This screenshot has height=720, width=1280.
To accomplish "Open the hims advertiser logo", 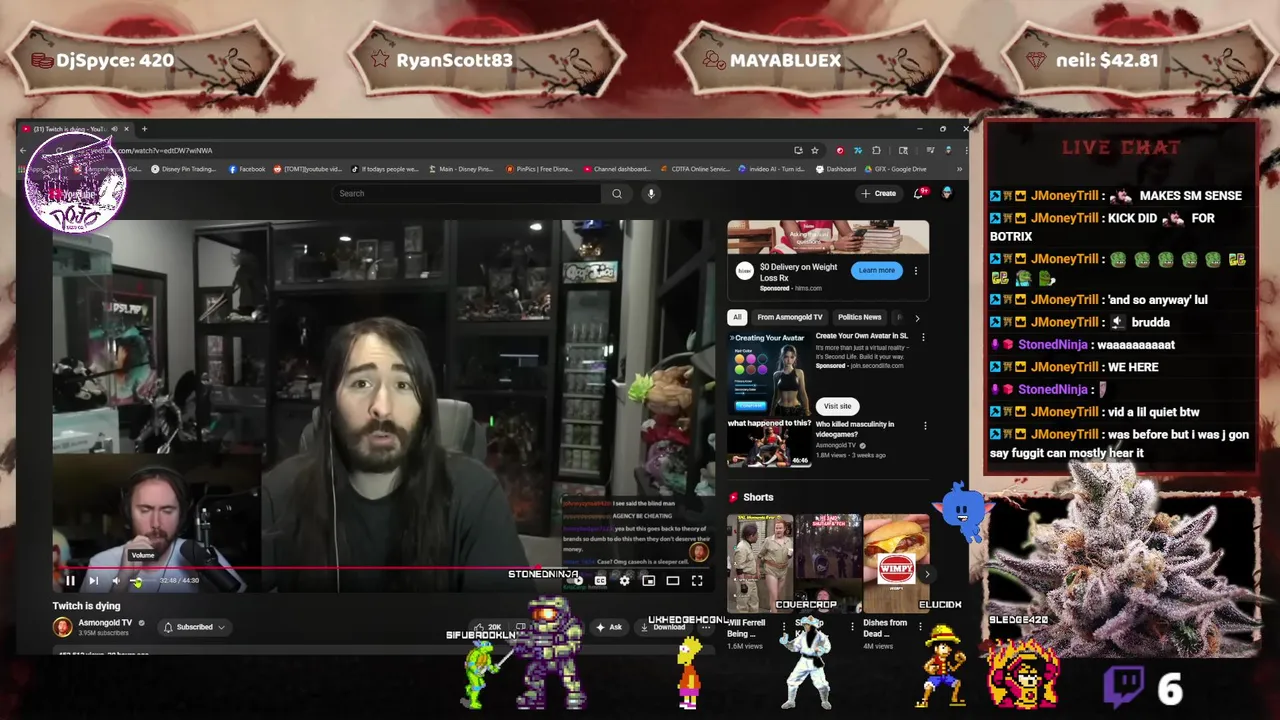I will coord(744,271).
